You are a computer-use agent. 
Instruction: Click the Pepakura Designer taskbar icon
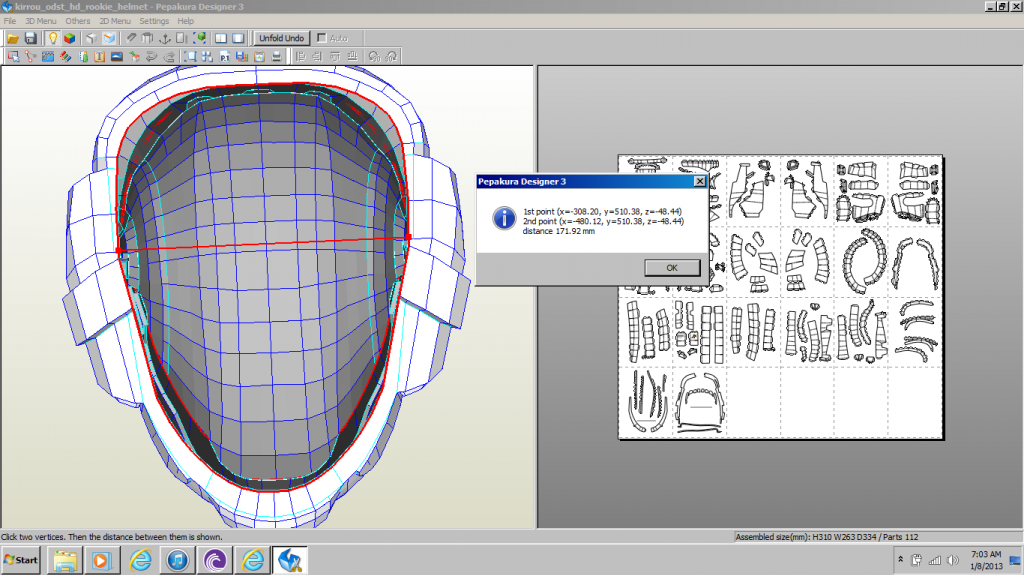289,561
